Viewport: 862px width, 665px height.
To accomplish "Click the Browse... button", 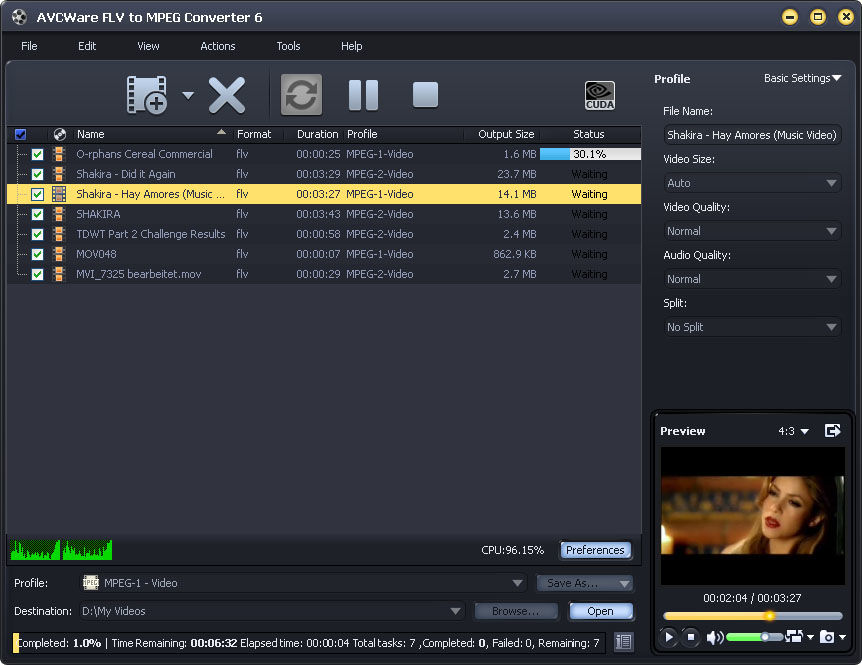I will click(516, 611).
